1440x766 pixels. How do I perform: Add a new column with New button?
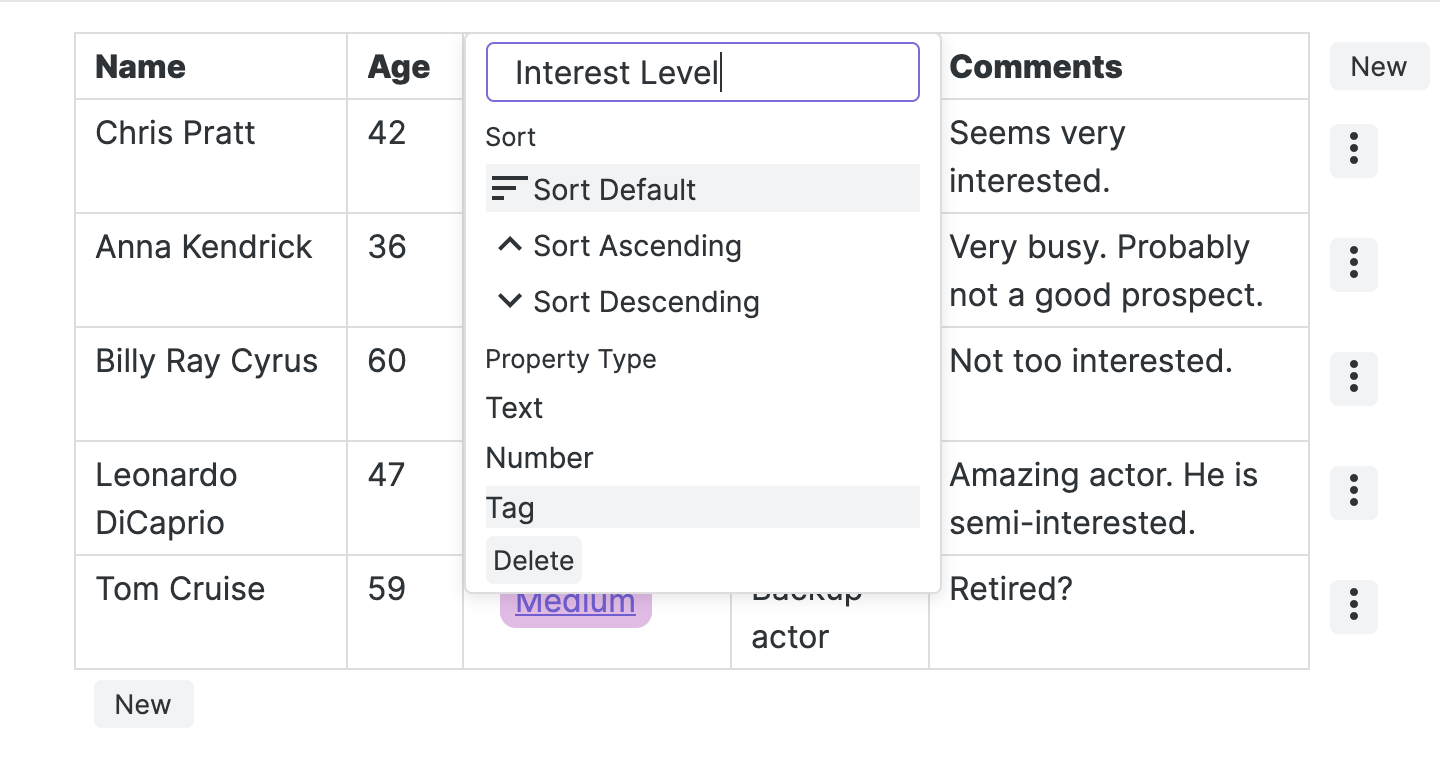[x=1378, y=67]
